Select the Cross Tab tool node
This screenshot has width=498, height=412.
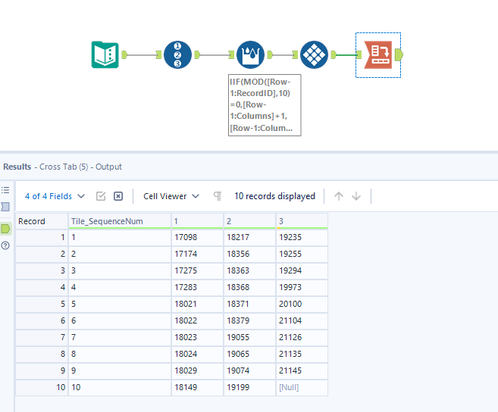click(378, 55)
